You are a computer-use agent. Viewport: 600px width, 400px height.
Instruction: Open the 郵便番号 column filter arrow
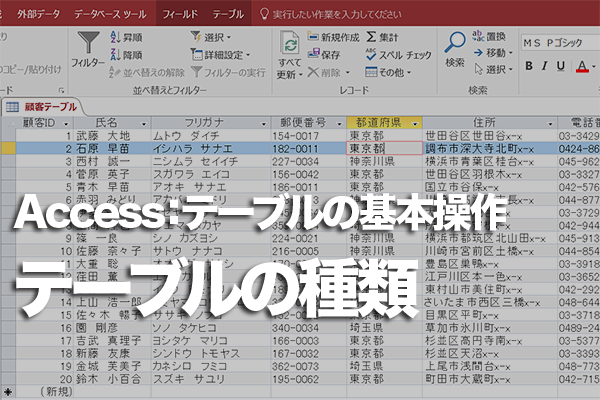pyautogui.click(x=339, y=124)
